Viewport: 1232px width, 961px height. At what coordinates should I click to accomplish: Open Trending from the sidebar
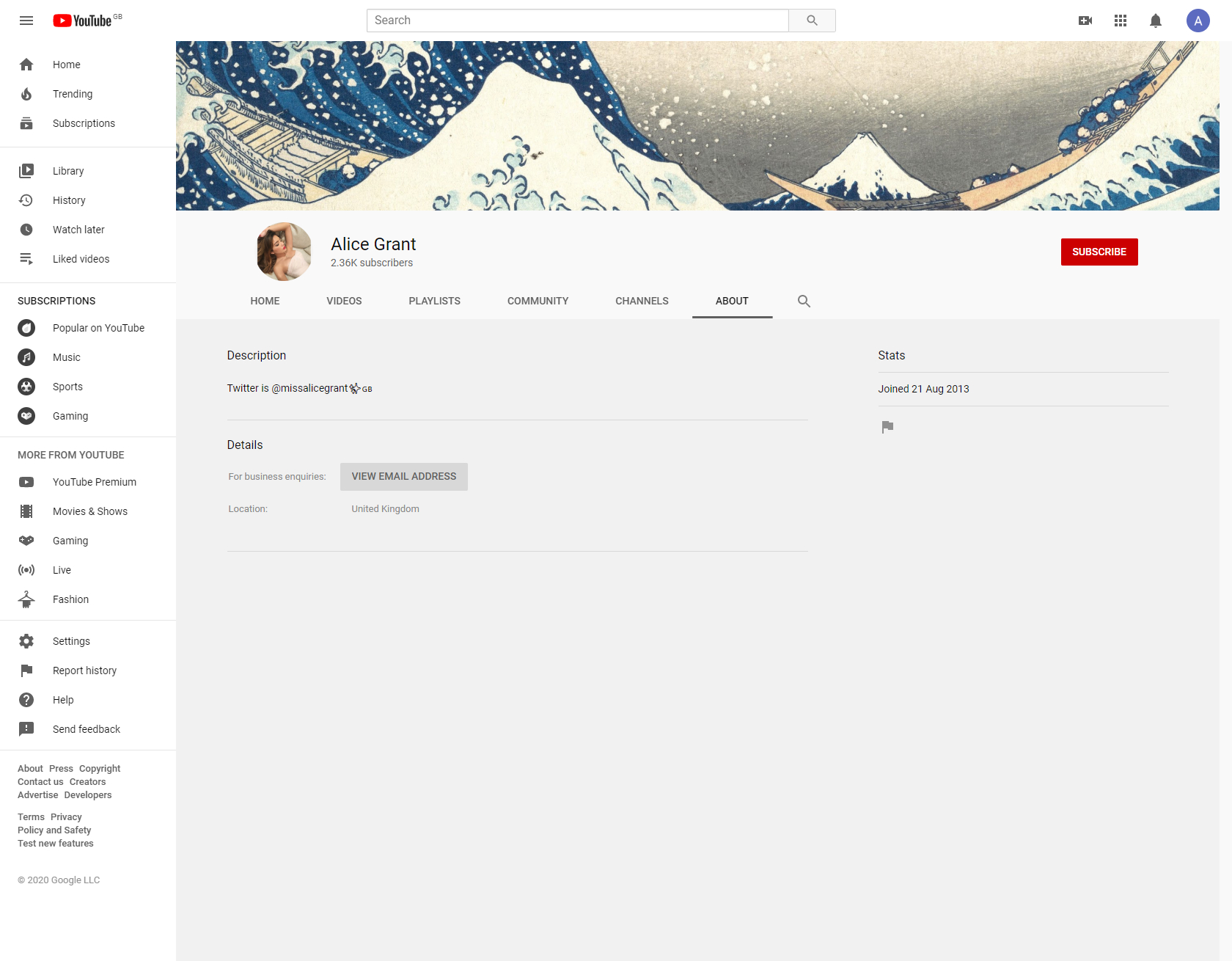73,94
